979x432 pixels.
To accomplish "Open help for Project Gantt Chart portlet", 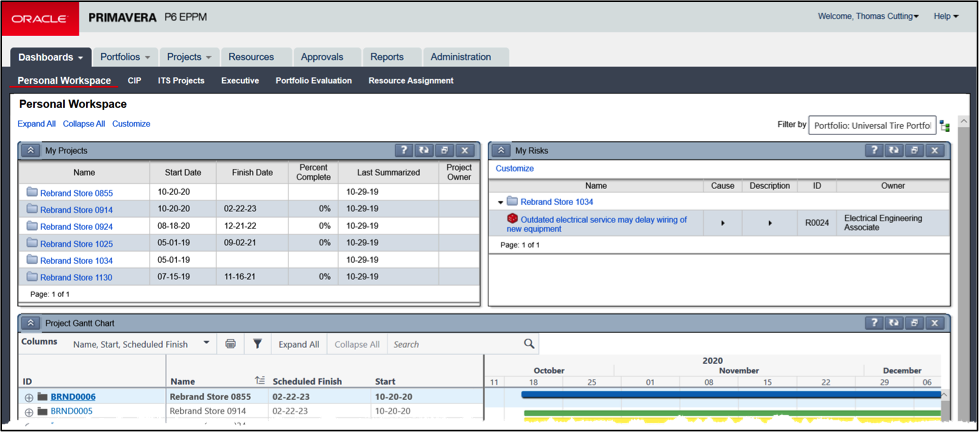I will pyautogui.click(x=874, y=323).
